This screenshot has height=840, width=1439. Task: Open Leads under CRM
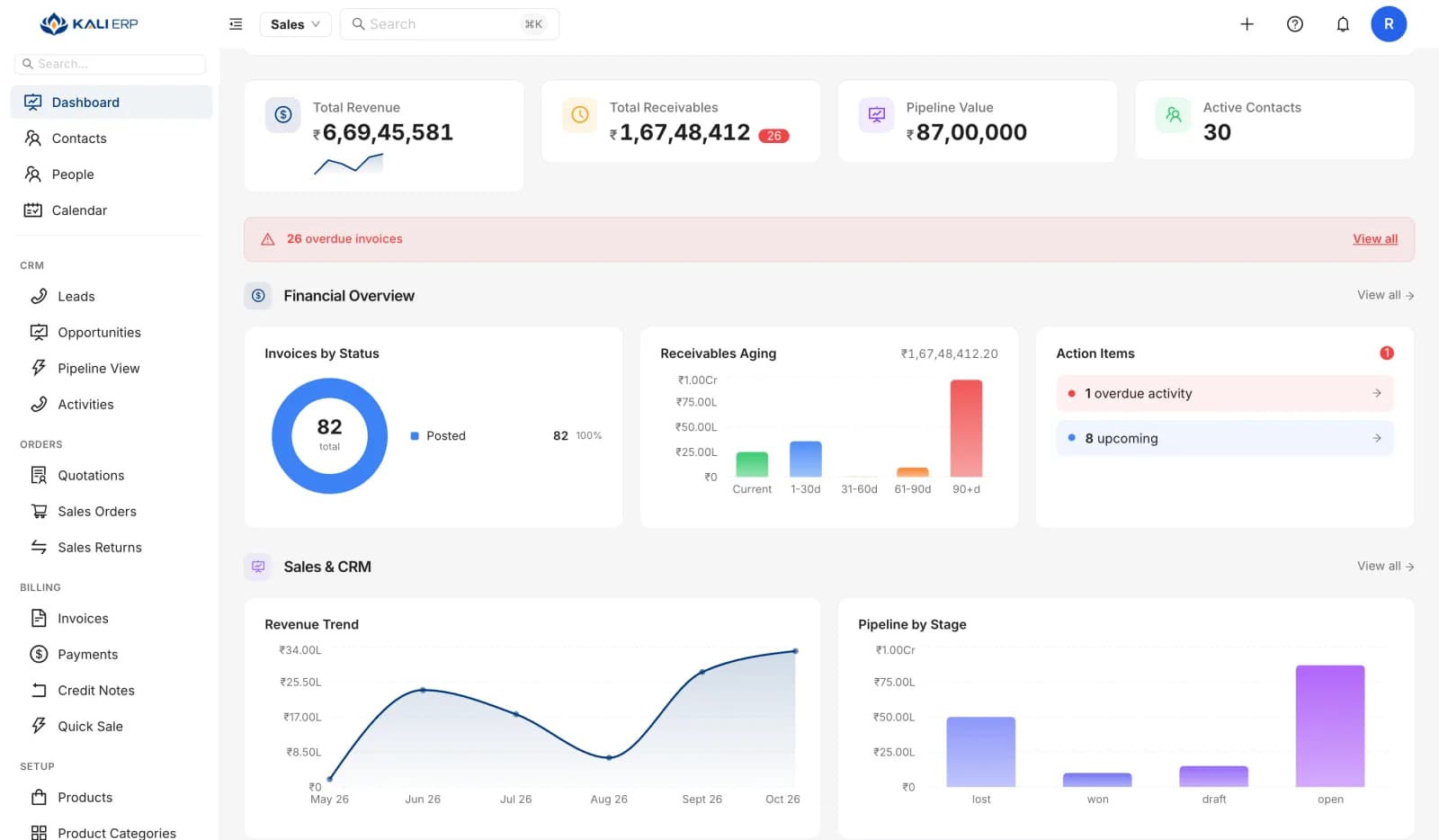pyautogui.click(x=112, y=297)
